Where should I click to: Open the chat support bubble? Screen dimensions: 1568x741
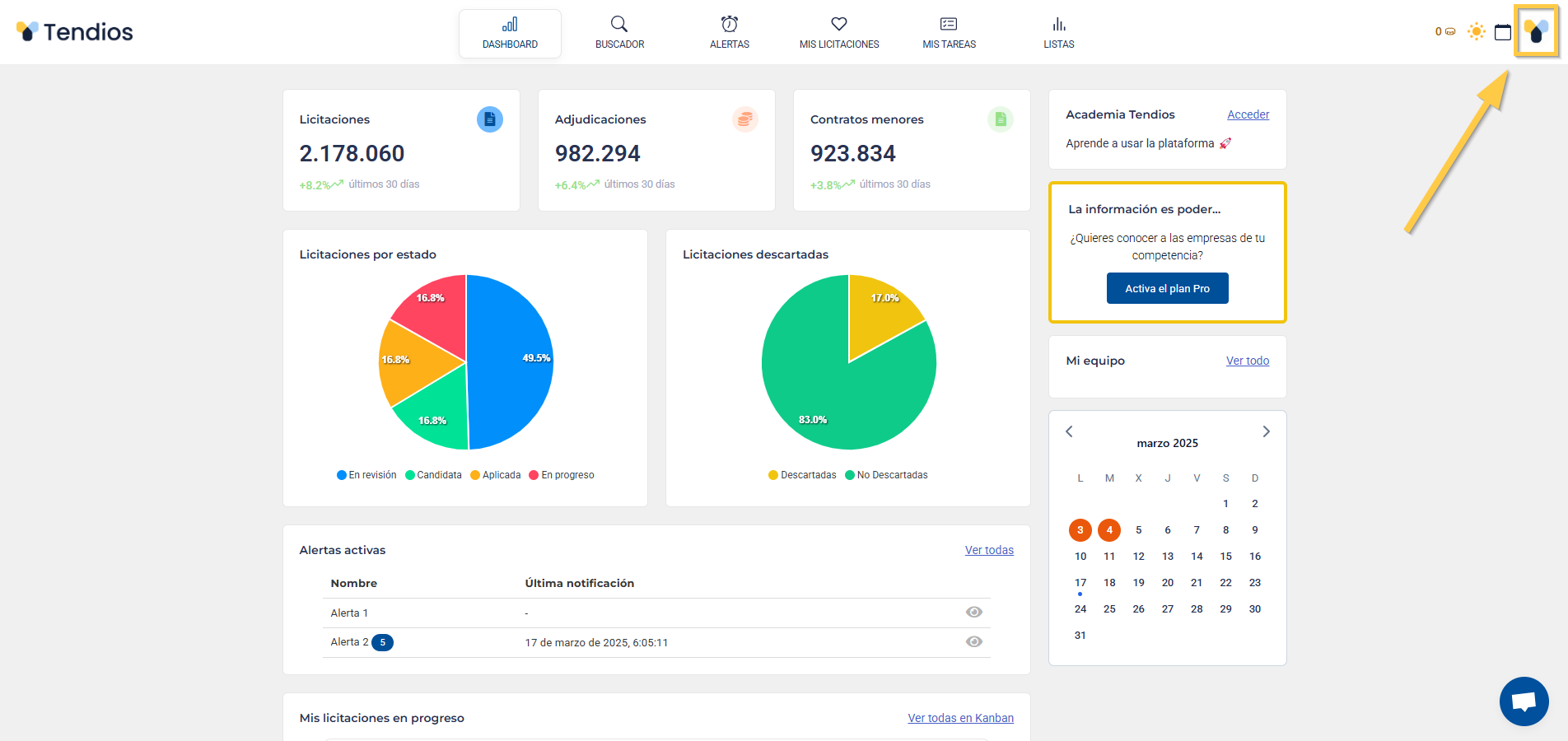[1524, 701]
